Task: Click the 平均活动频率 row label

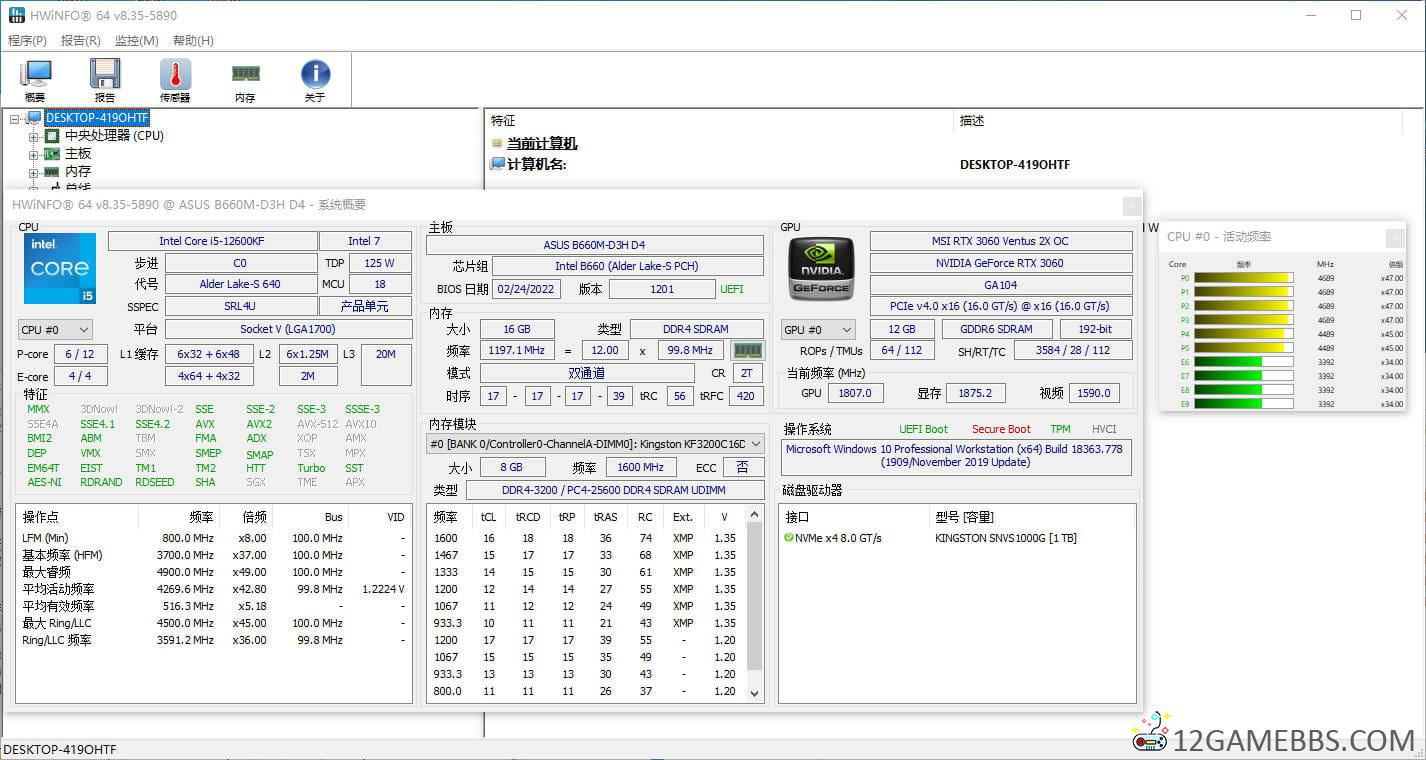Action: coord(58,589)
